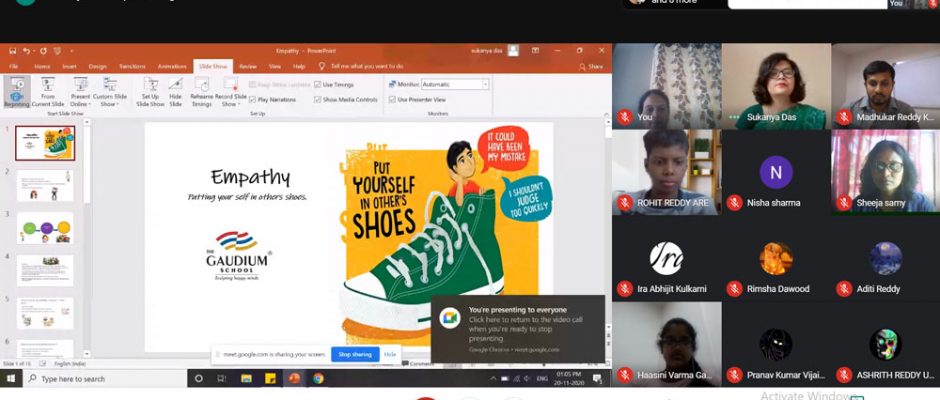Click Tell me what you want to do
940x400 pixels.
367,67
